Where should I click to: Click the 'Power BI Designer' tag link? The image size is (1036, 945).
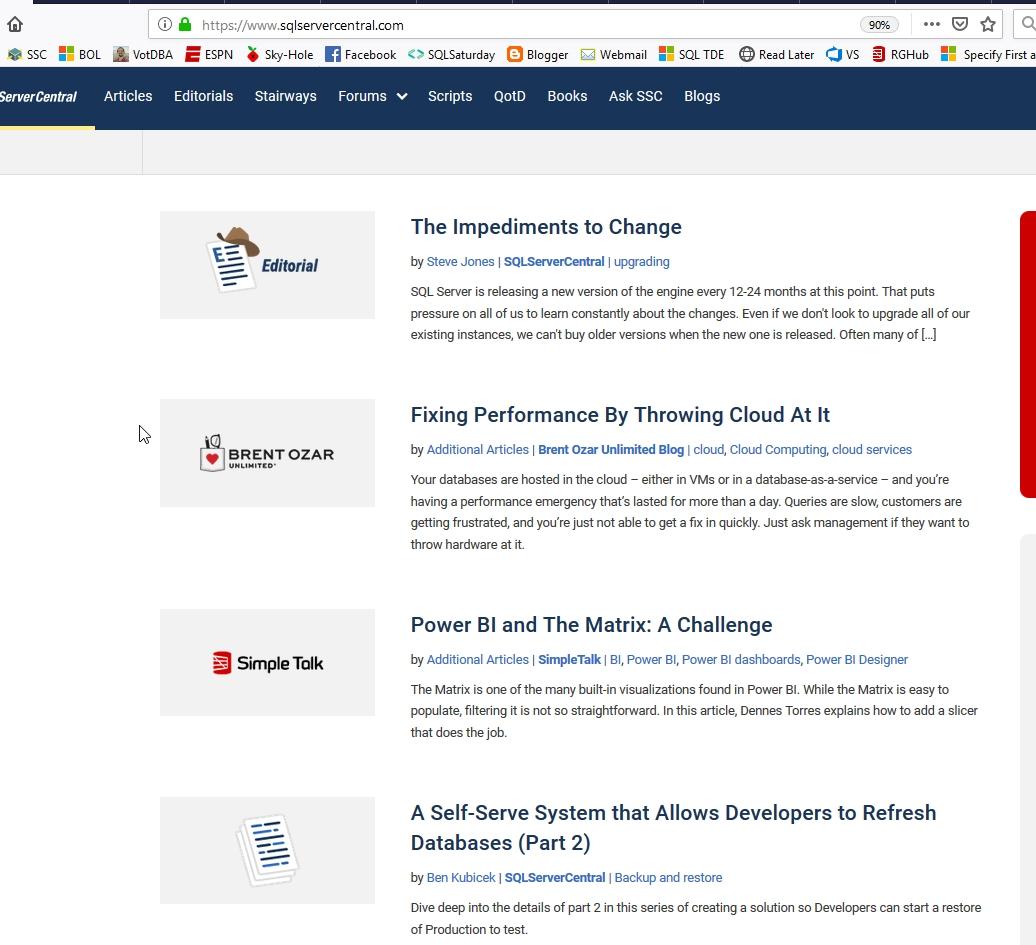tap(857, 660)
